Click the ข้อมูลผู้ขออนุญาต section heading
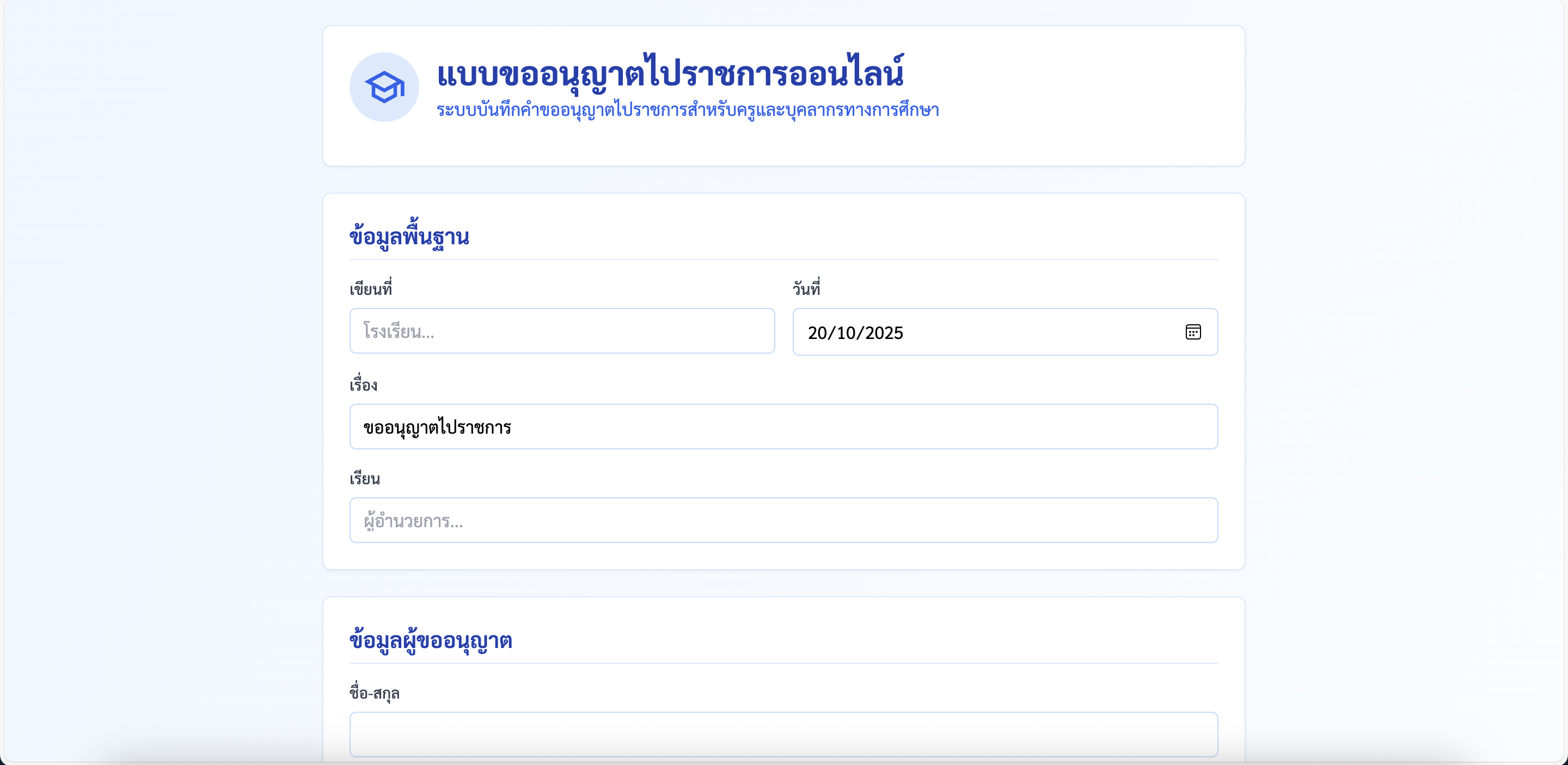1568x765 pixels. point(431,640)
